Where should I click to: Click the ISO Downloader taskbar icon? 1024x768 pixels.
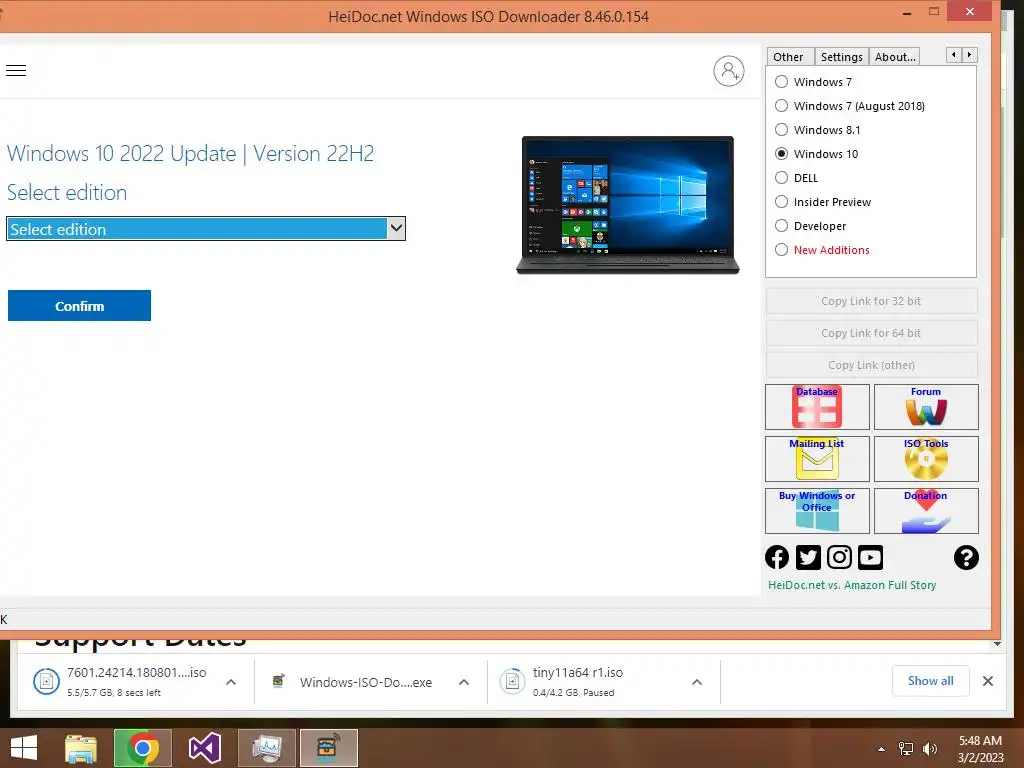[328, 748]
